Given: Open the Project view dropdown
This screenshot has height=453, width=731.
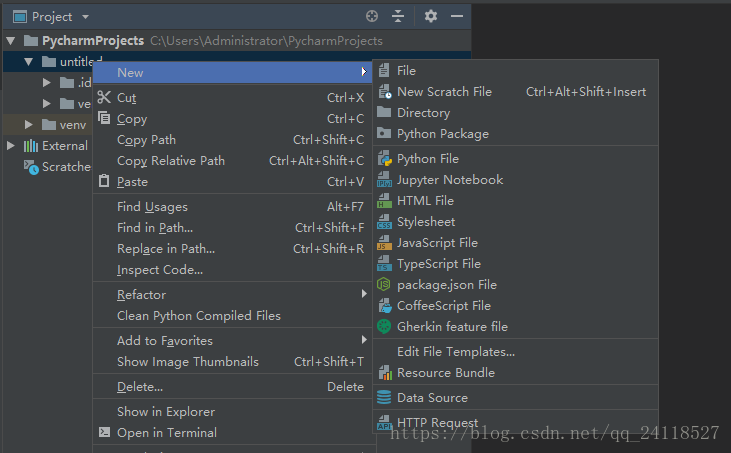Looking at the screenshot, I should tap(85, 17).
